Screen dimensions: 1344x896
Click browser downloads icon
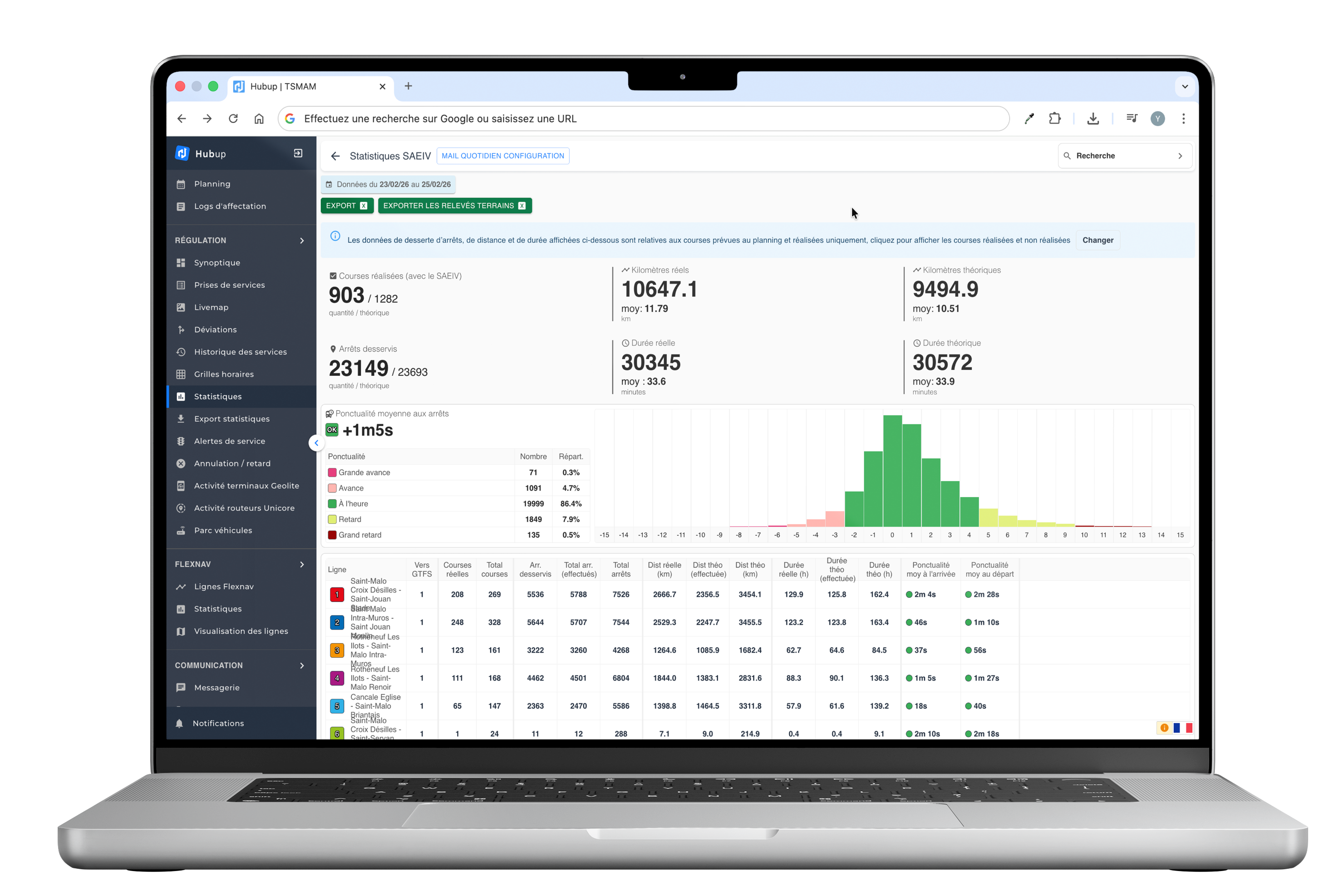point(1093,118)
